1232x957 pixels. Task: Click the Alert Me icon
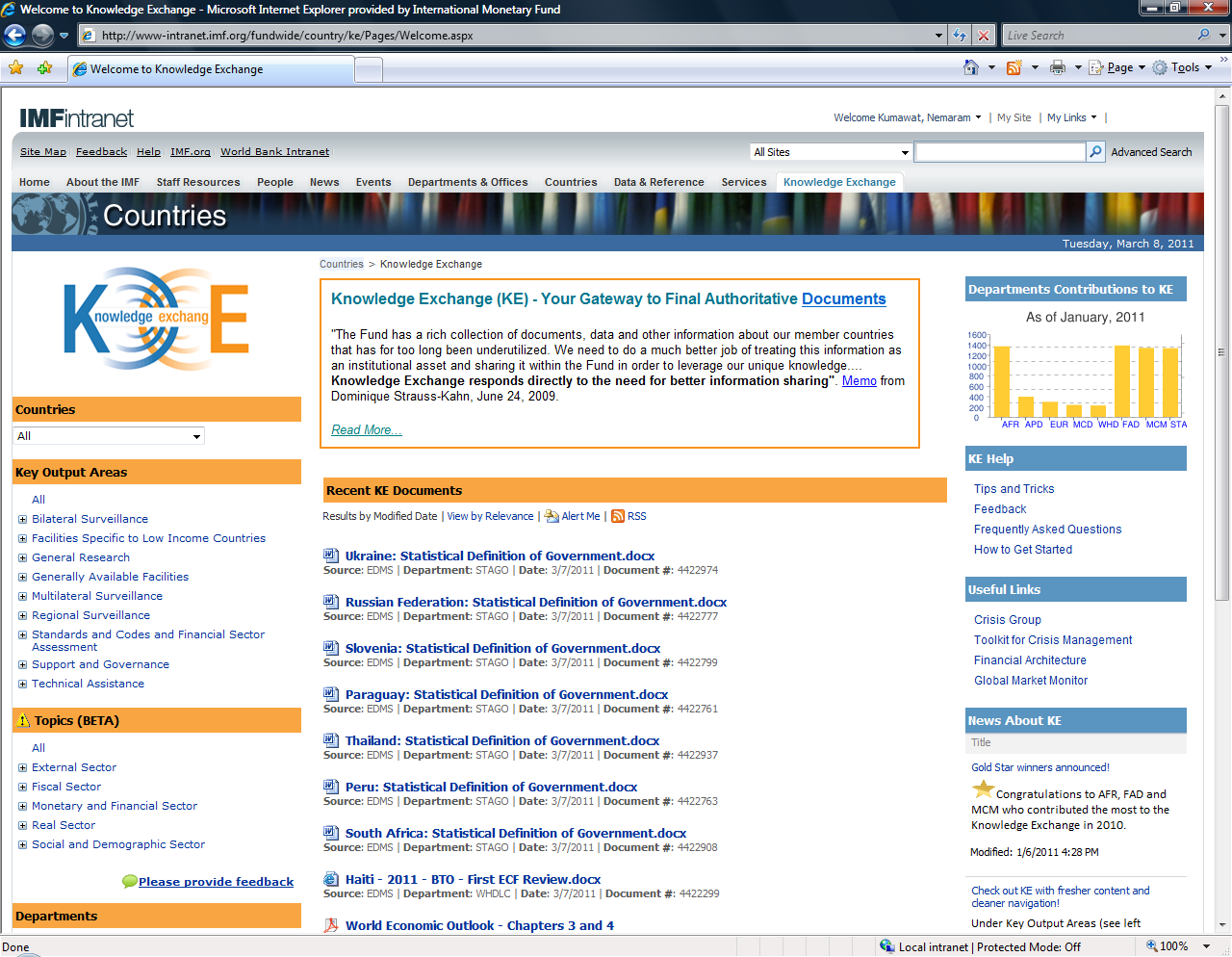(x=552, y=516)
